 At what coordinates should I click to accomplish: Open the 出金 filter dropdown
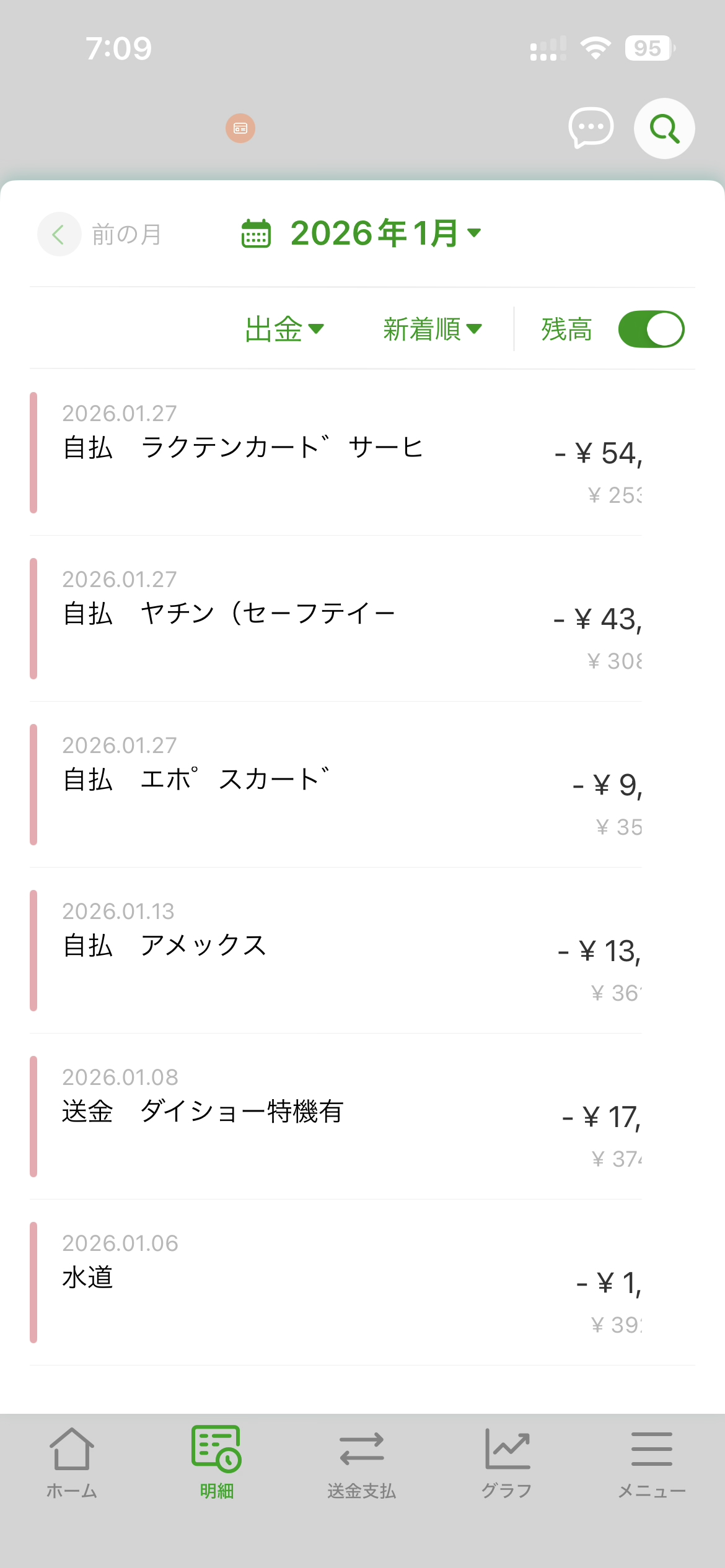point(284,329)
